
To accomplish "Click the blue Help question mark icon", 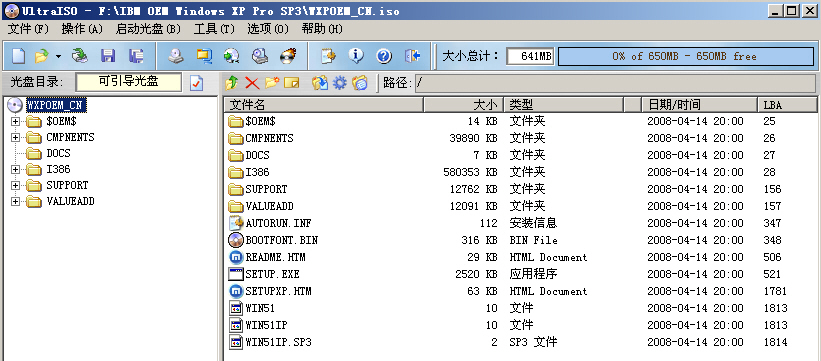I will click(384, 56).
